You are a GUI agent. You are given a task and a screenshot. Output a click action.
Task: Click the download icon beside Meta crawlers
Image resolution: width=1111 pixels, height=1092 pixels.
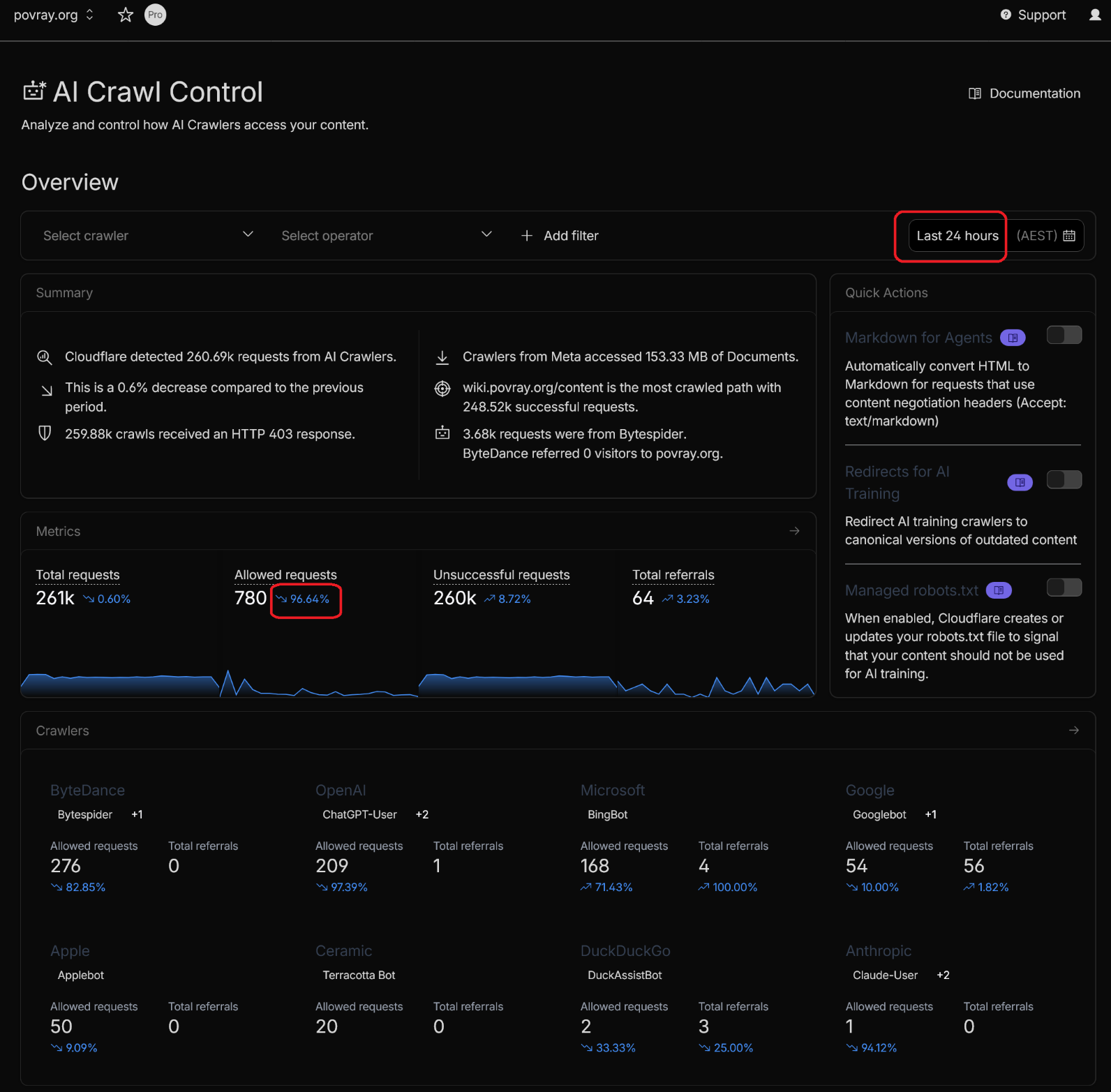[442, 357]
